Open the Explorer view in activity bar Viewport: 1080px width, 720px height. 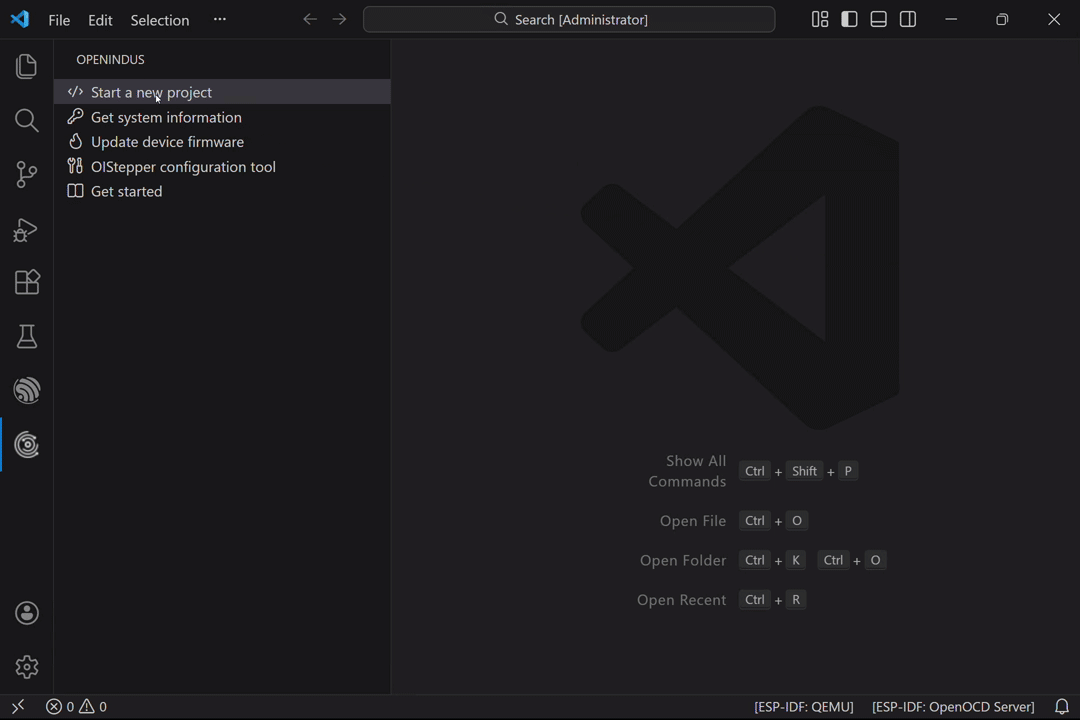coord(27,67)
